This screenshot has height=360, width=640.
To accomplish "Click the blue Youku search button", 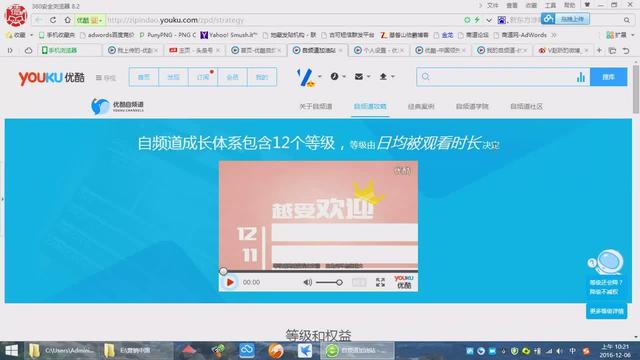I will pyautogui.click(x=608, y=77).
